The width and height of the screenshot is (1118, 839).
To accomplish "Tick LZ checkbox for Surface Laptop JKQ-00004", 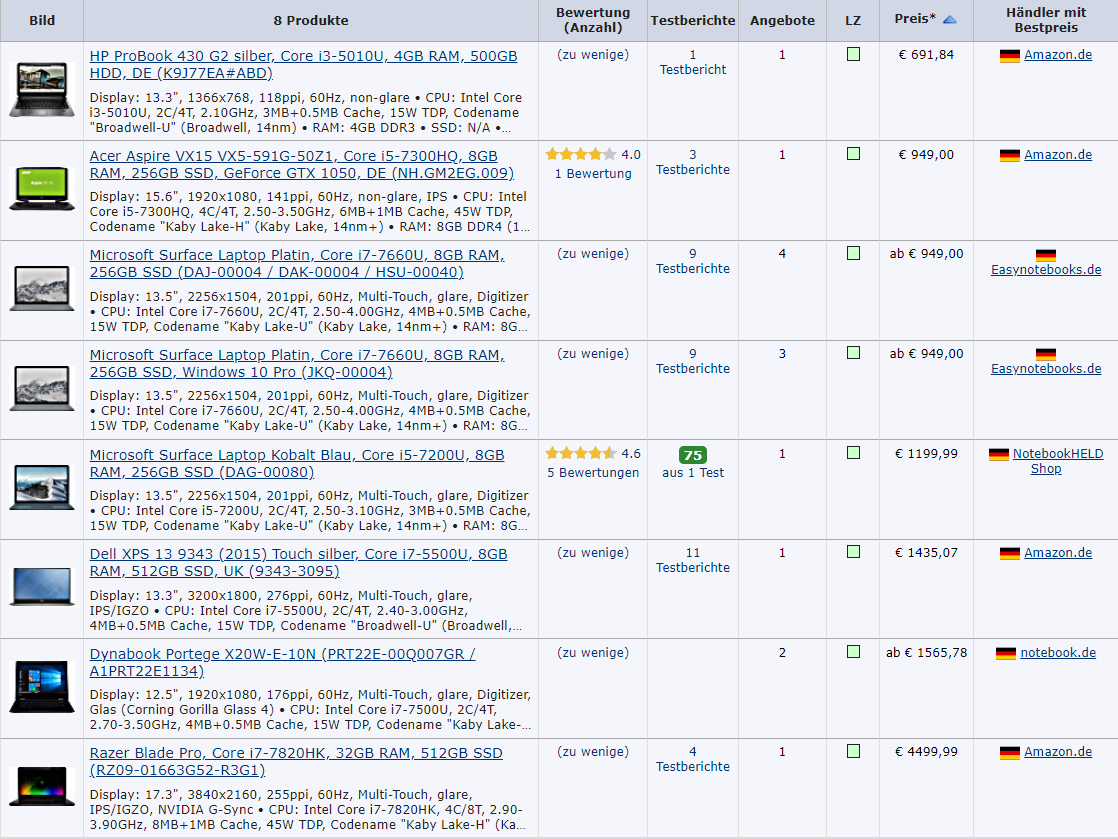I will (853, 353).
